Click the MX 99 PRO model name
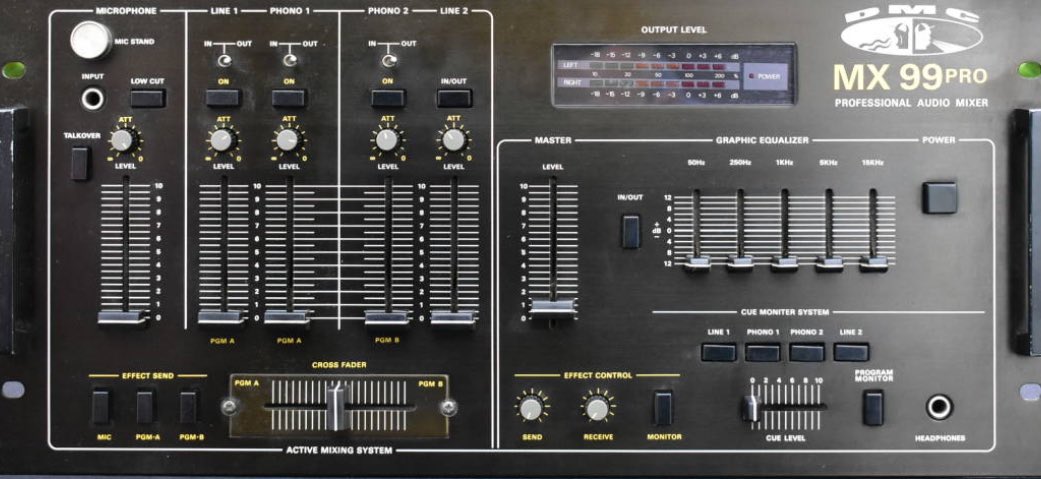Screen dimensions: 1041x479 [910, 78]
